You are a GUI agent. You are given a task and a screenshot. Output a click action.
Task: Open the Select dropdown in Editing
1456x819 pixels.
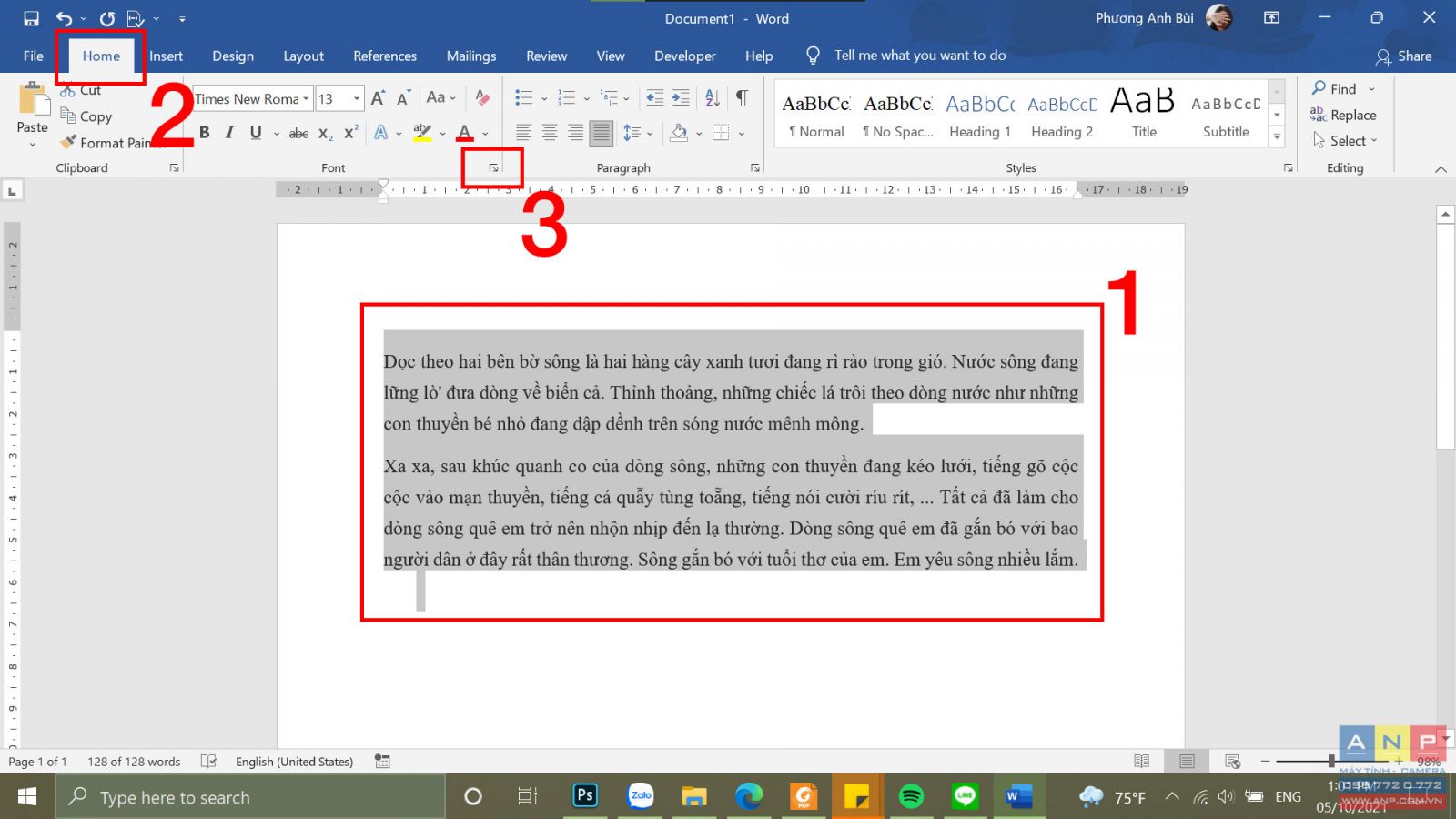pyautogui.click(x=1346, y=141)
